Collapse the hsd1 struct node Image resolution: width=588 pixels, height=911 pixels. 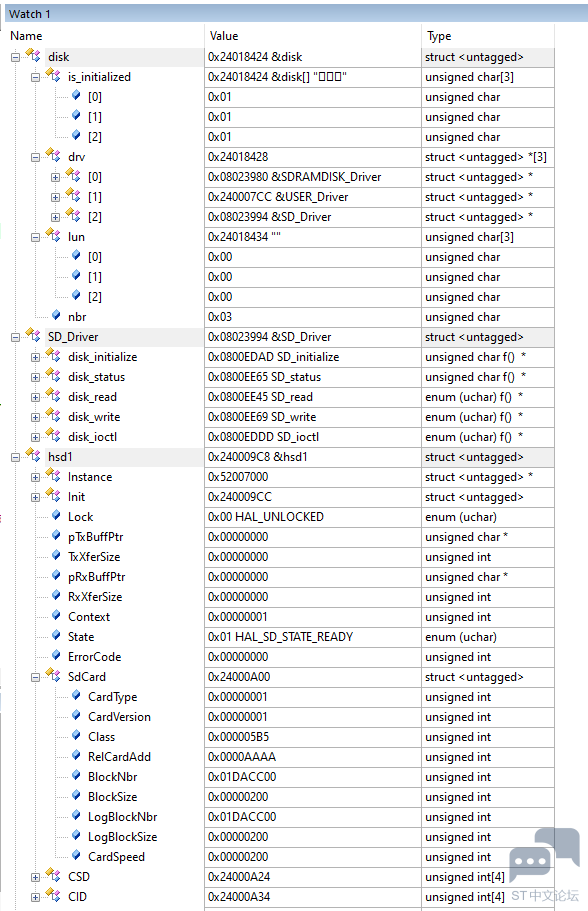(x=16, y=457)
